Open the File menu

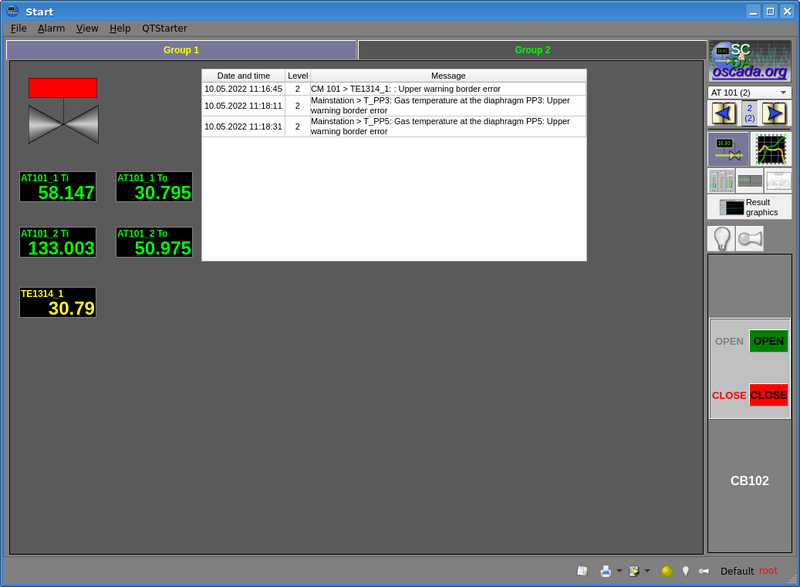click(18, 29)
